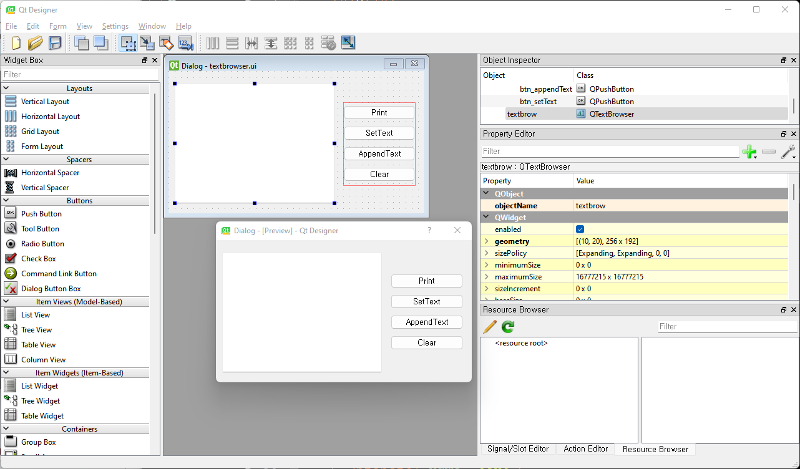Expand the geometry property row
This screenshot has width=800, height=469.
coord(486,241)
